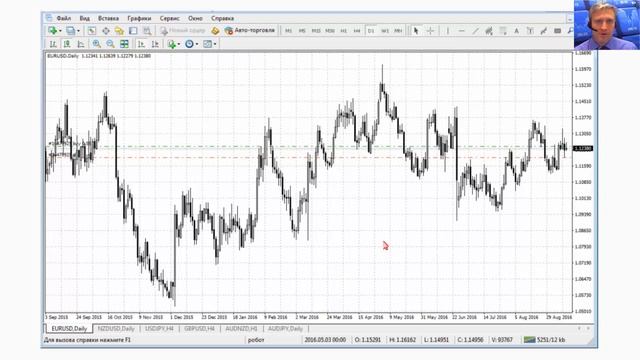Show the Market Watch window icon
The height and width of the screenshot is (360, 640).
click(x=92, y=31)
